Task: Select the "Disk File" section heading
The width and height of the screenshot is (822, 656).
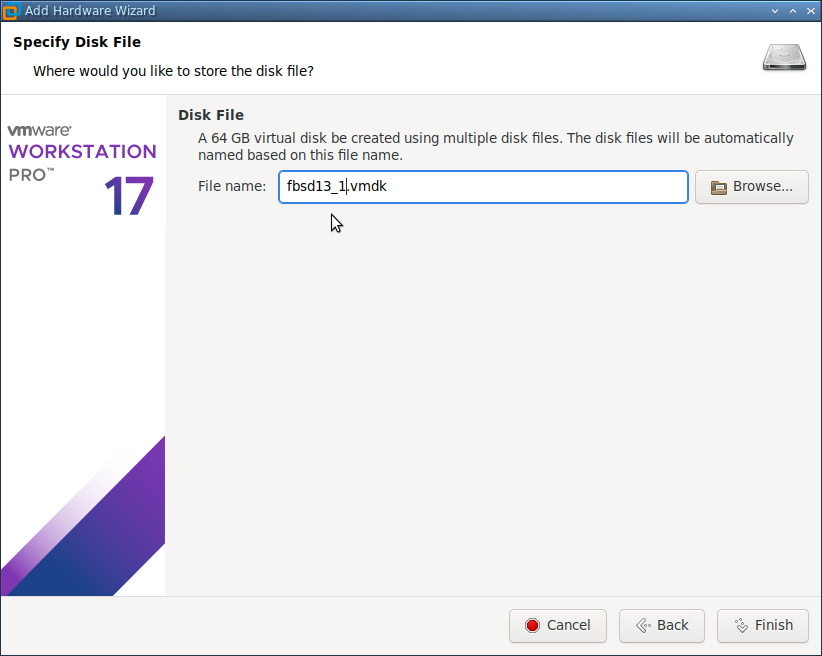Action: click(x=211, y=115)
